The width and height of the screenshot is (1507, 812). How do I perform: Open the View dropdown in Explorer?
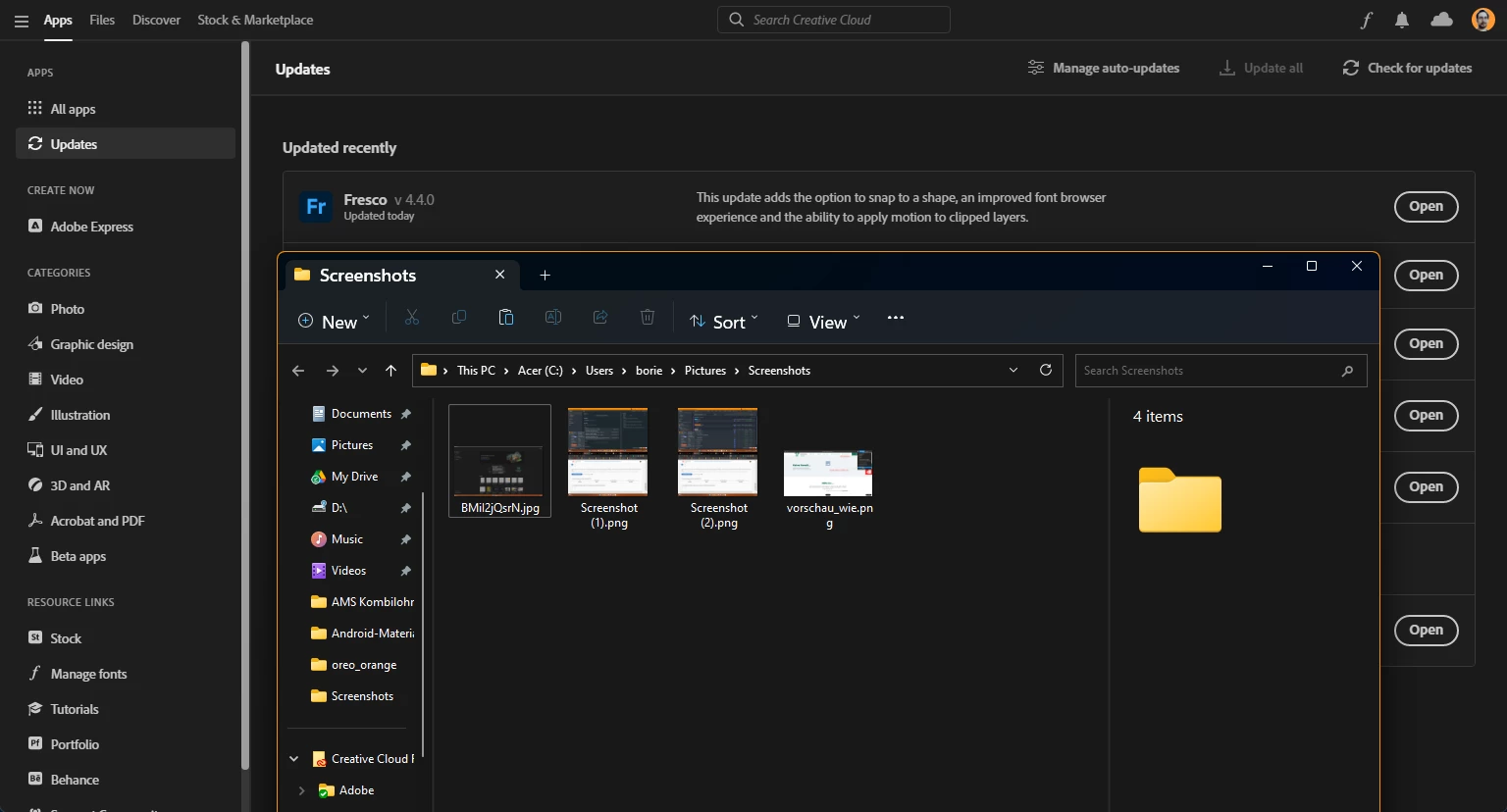[823, 322]
